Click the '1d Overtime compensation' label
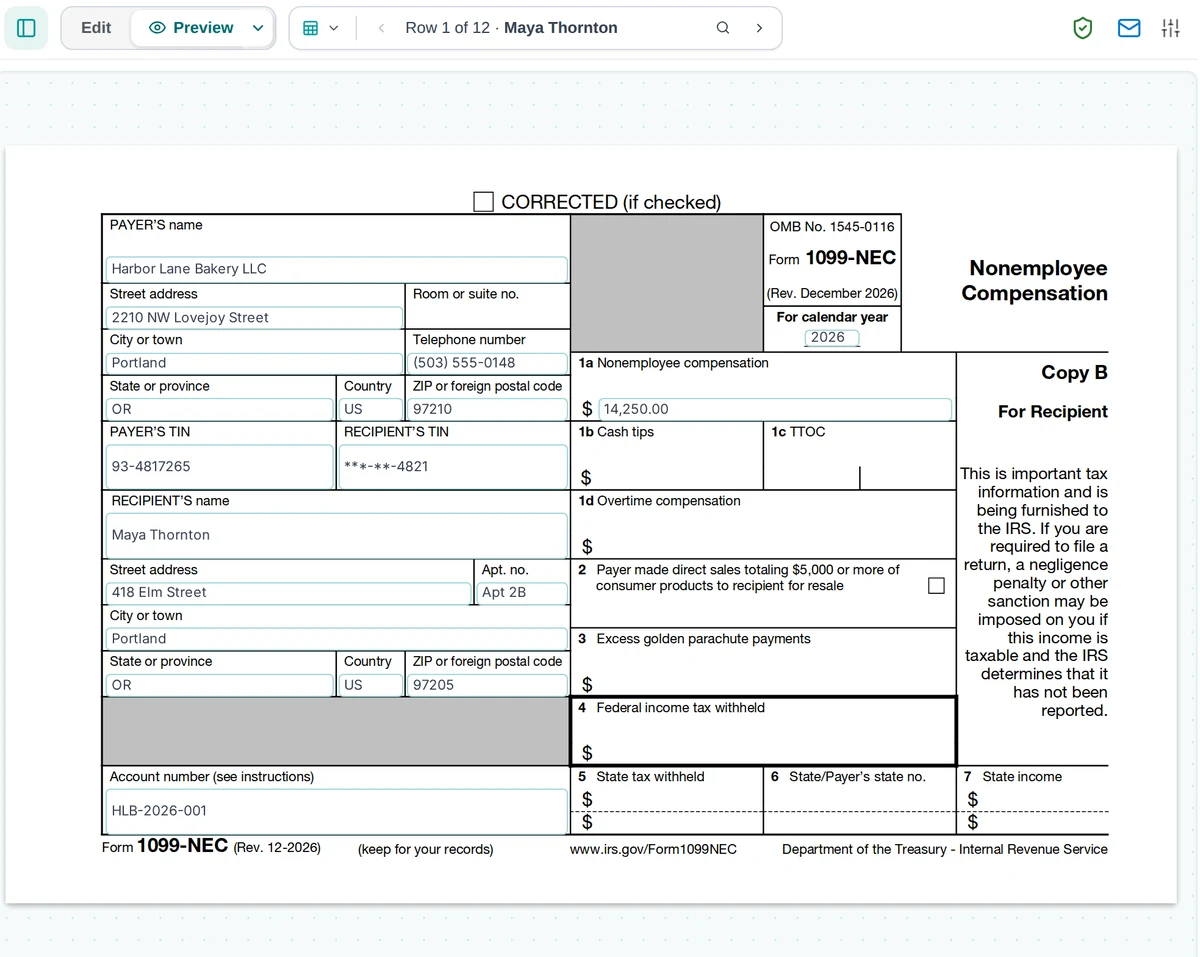The width and height of the screenshot is (1200, 957). [659, 501]
